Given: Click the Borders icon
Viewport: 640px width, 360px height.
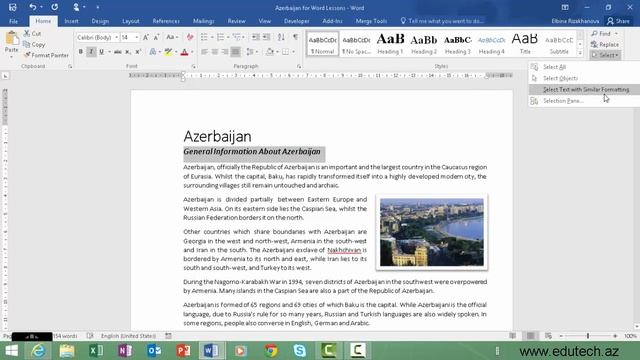Looking at the screenshot, I should coord(285,52).
